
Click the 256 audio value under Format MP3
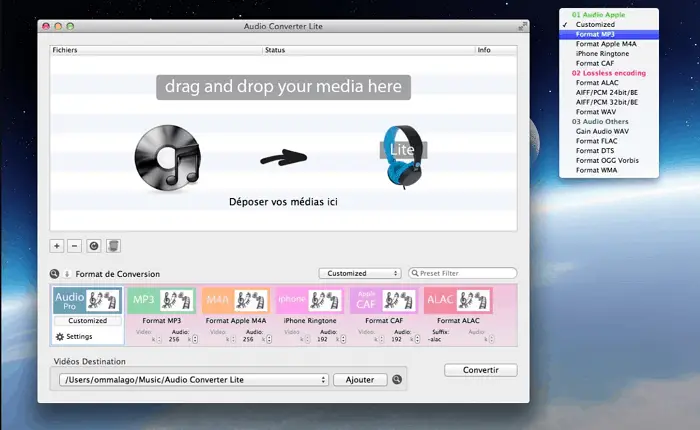tap(174, 339)
